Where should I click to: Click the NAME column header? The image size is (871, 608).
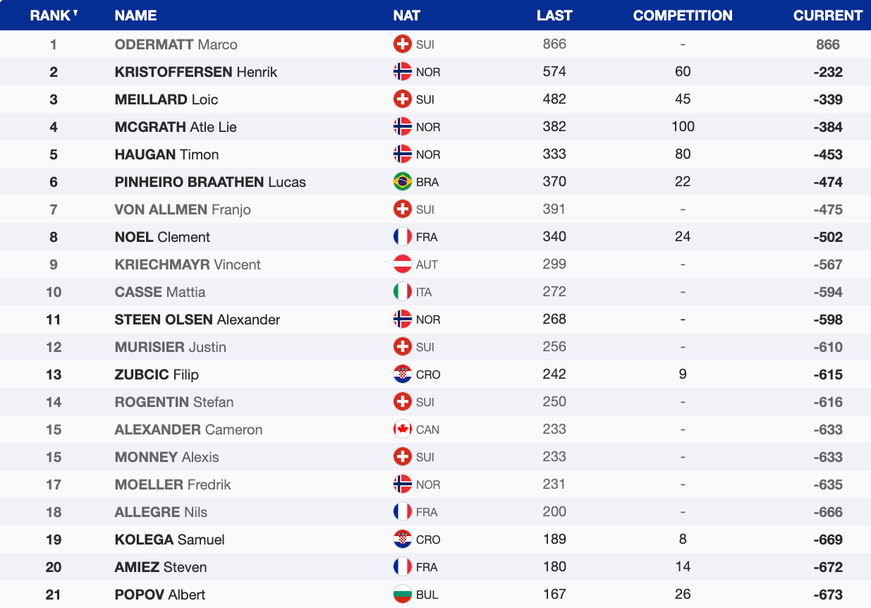click(136, 15)
